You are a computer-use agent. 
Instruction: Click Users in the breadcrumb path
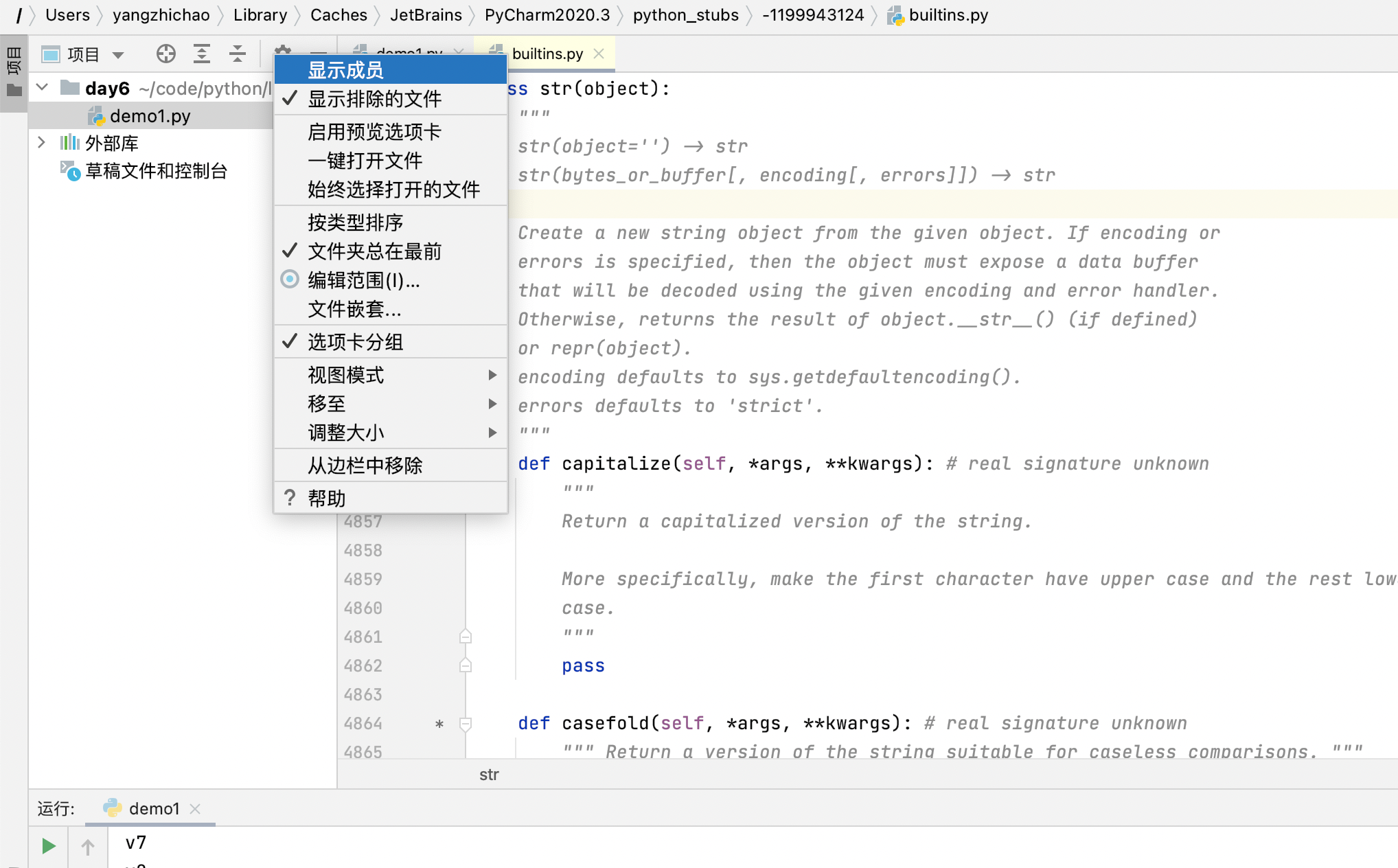tap(67, 15)
